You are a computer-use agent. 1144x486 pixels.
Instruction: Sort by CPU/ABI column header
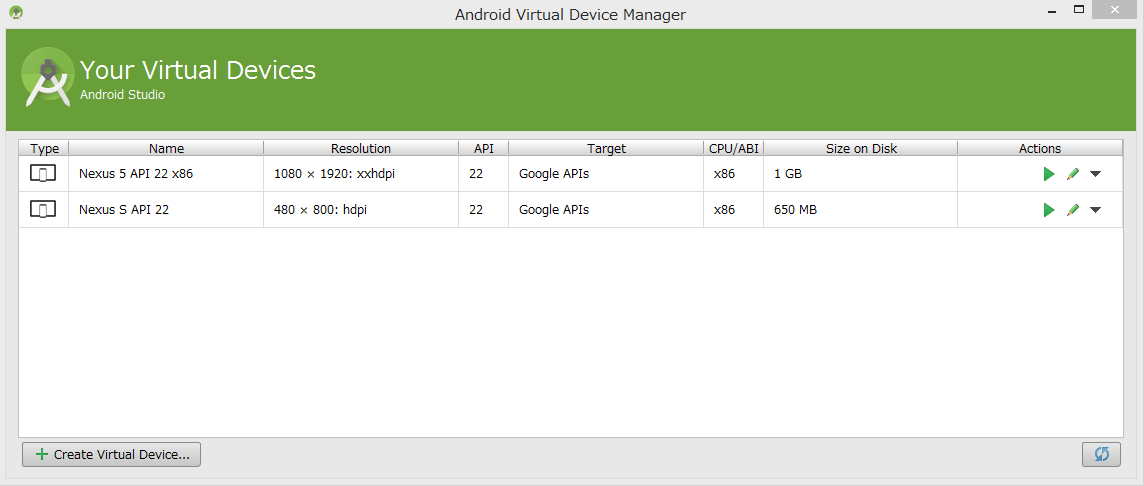(734, 148)
